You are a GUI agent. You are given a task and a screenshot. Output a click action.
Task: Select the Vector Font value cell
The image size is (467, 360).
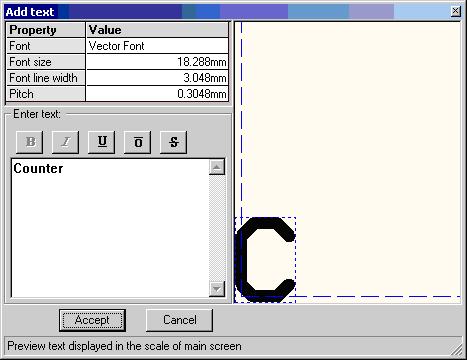point(157,46)
